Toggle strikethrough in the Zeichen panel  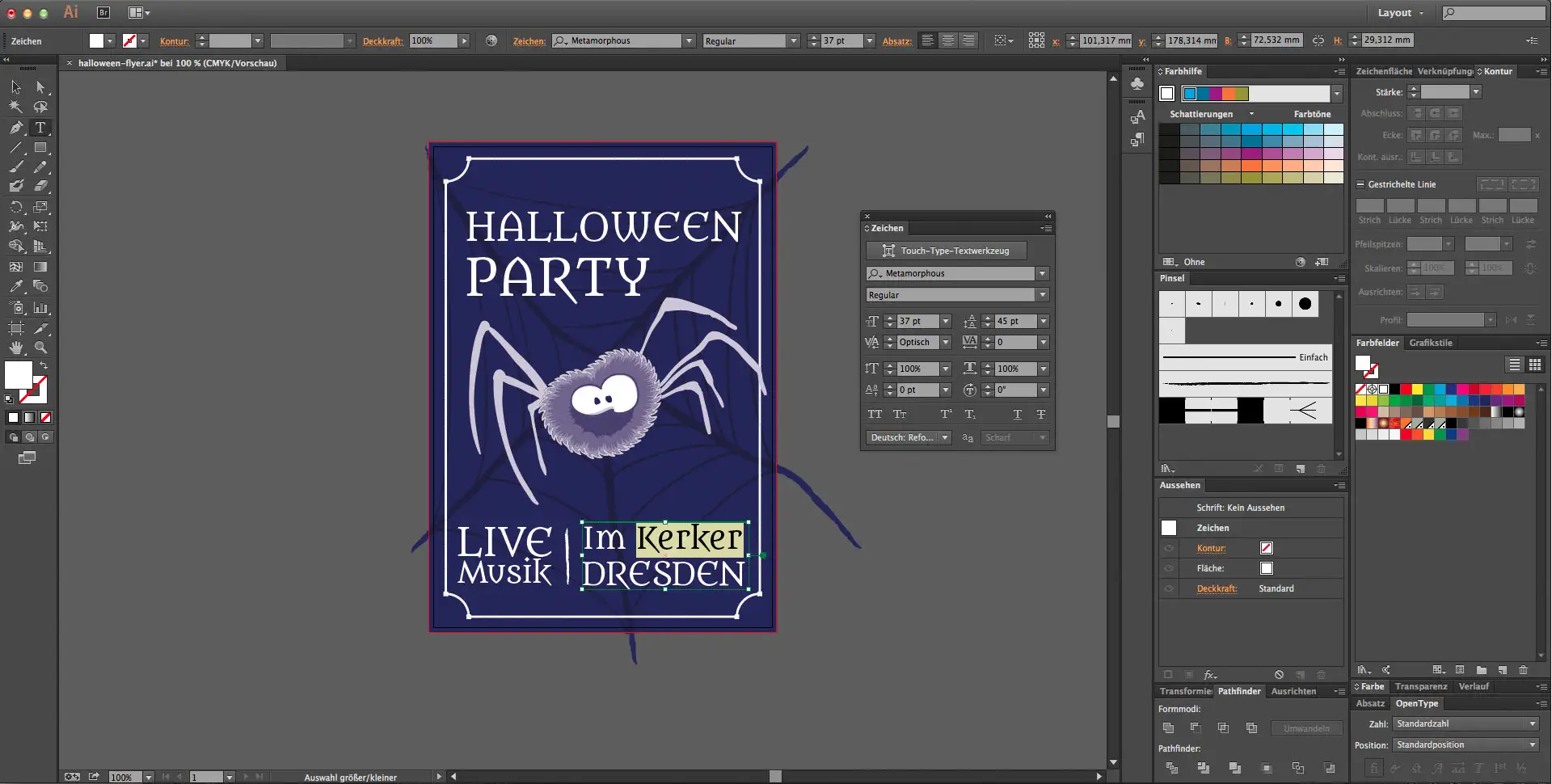pyautogui.click(x=1042, y=414)
